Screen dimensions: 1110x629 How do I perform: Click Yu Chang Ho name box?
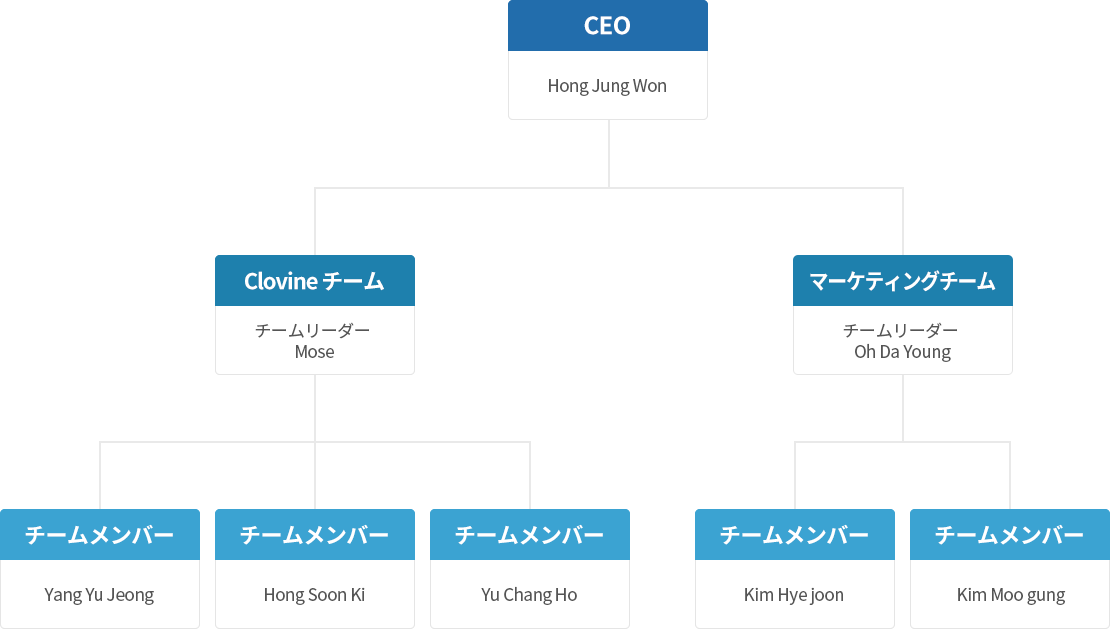[530, 594]
